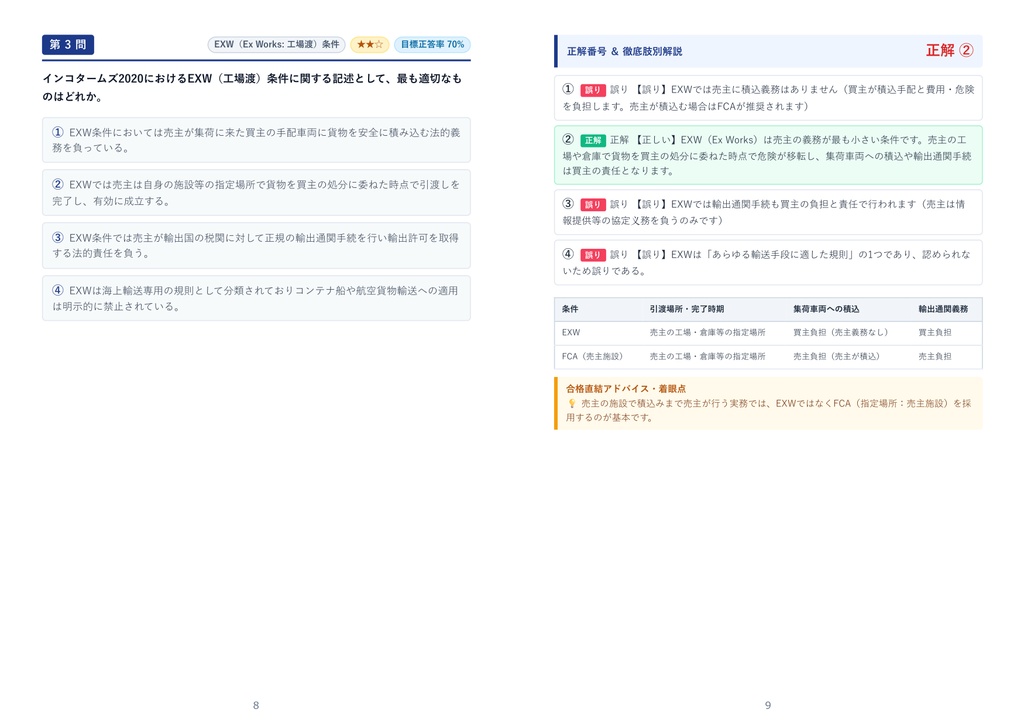This screenshot has width=1024, height=727.
Task: Choose answer option ① about loading duty
Action: pyautogui.click(x=256, y=140)
